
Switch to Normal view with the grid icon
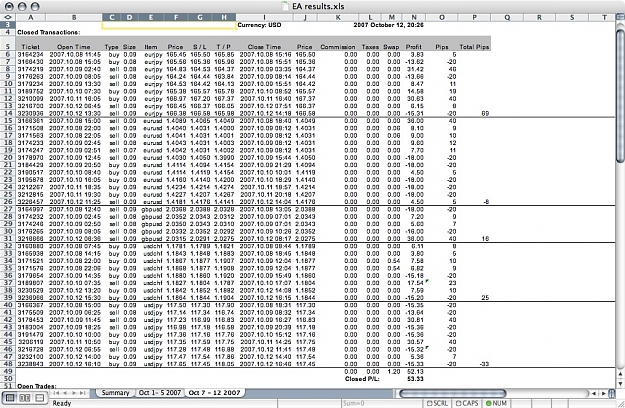pyautogui.click(x=10, y=398)
